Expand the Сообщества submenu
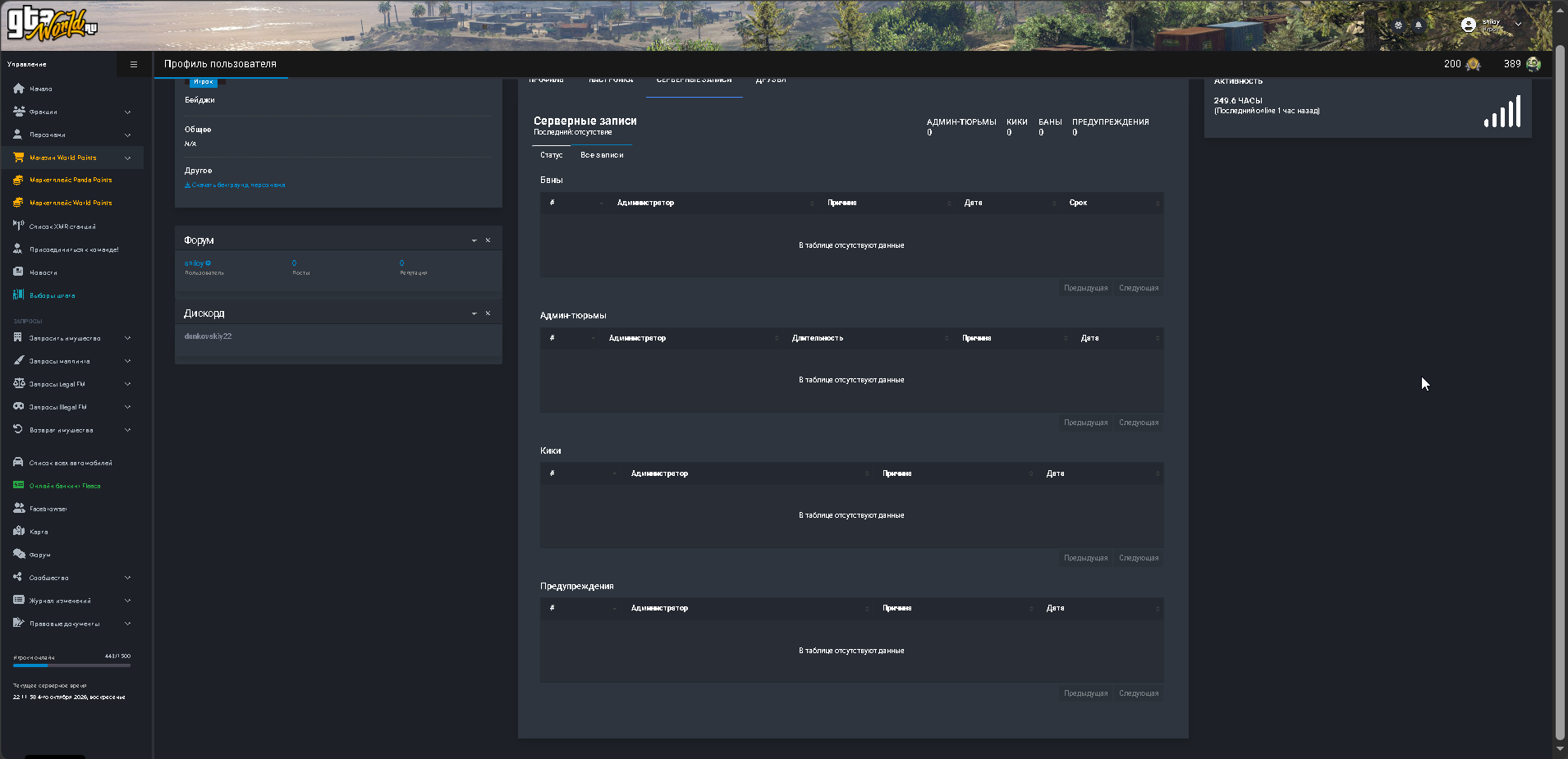This screenshot has height=759, width=1568. tap(127, 578)
